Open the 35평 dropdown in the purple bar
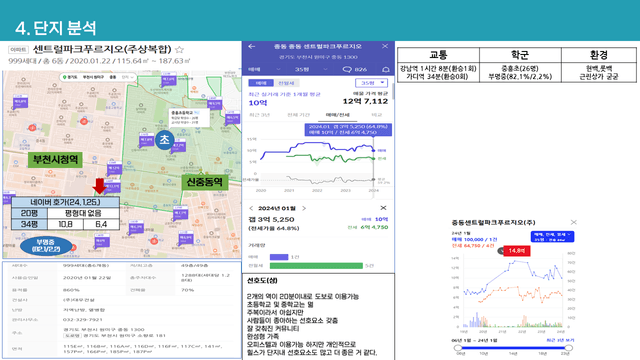 [x=311, y=69]
